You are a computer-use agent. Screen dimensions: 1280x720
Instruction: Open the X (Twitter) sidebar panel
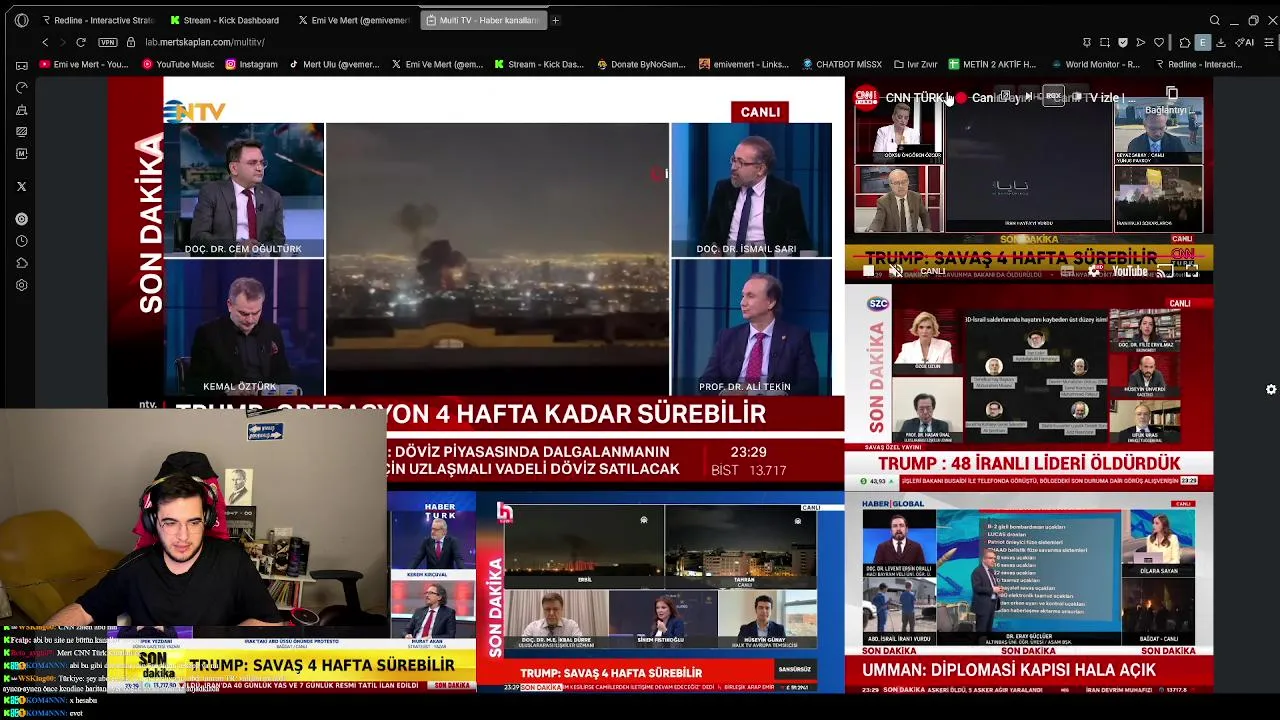[22, 186]
